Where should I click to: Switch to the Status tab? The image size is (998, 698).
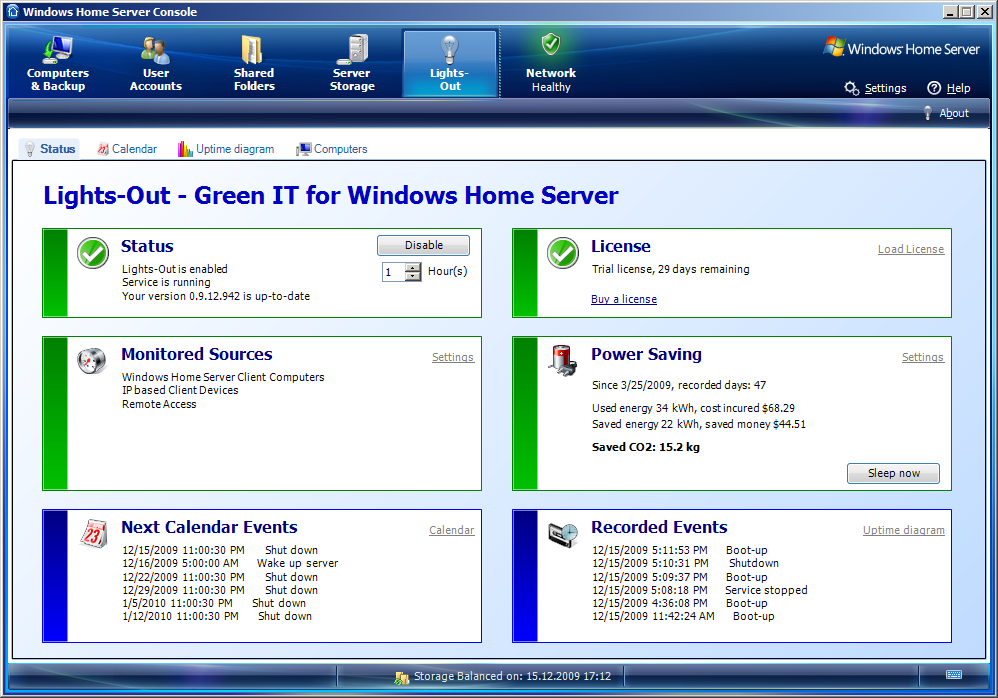pyautogui.click(x=49, y=149)
